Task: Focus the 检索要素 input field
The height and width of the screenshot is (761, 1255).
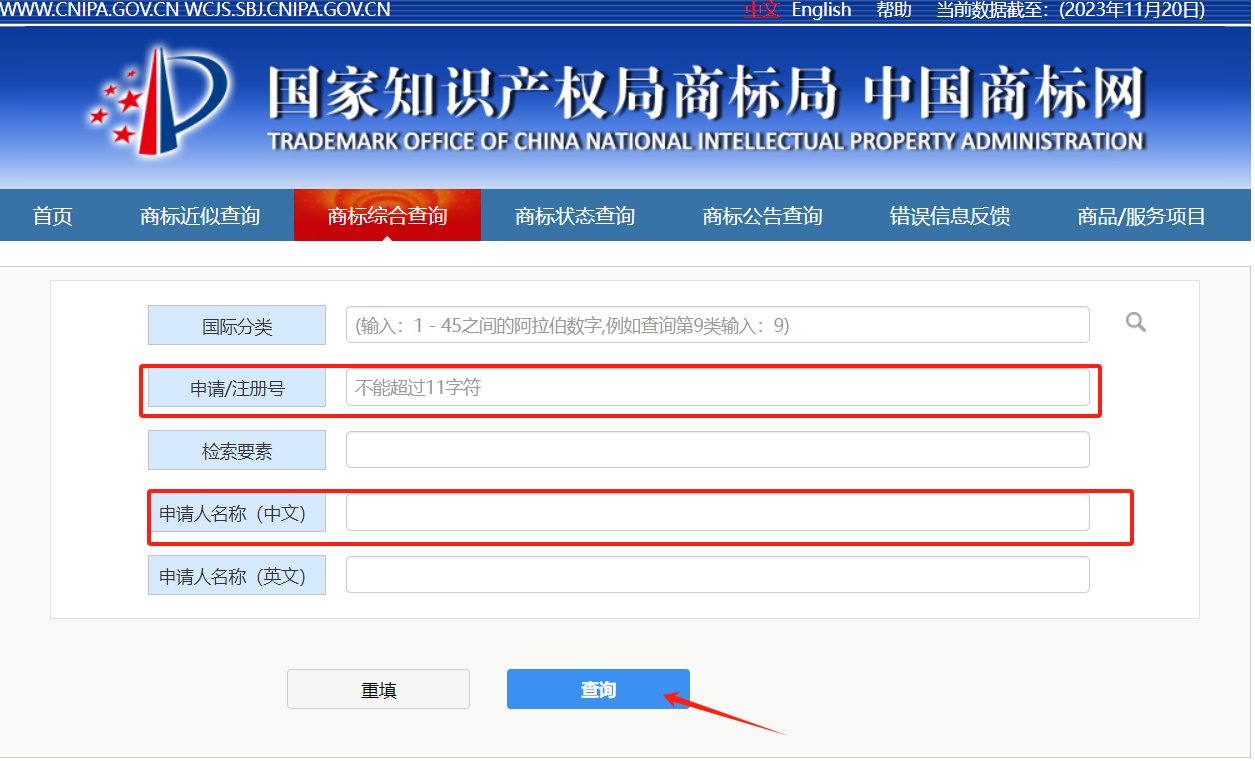Action: (x=717, y=450)
